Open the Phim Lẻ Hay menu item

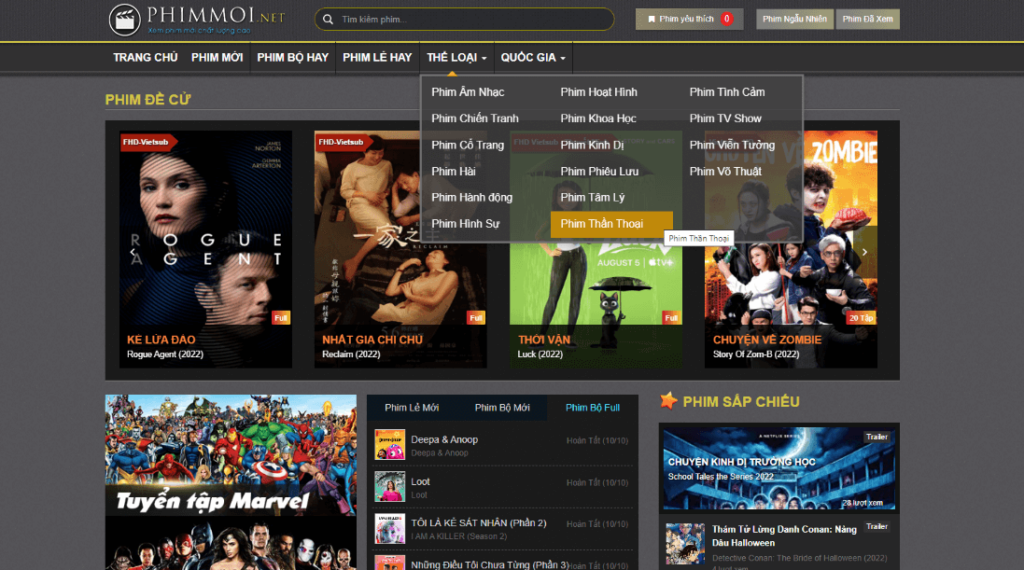377,57
